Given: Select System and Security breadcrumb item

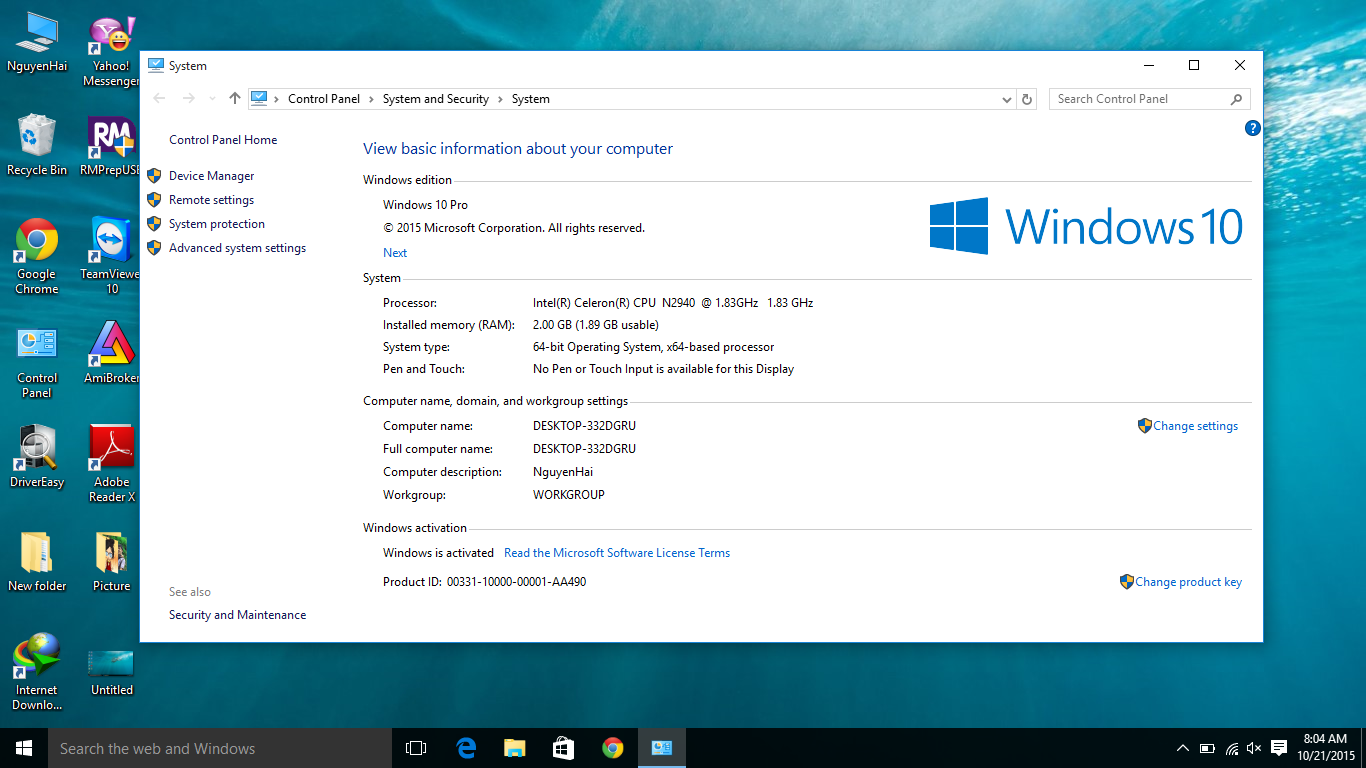Looking at the screenshot, I should click(435, 99).
